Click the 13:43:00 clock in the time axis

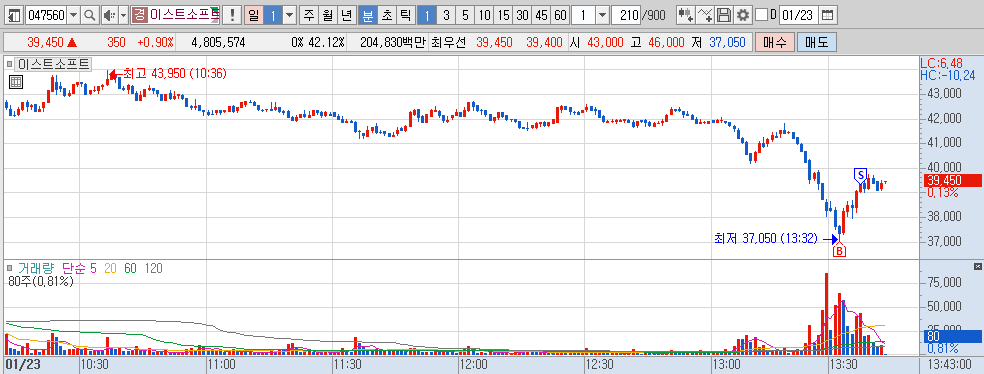click(950, 365)
